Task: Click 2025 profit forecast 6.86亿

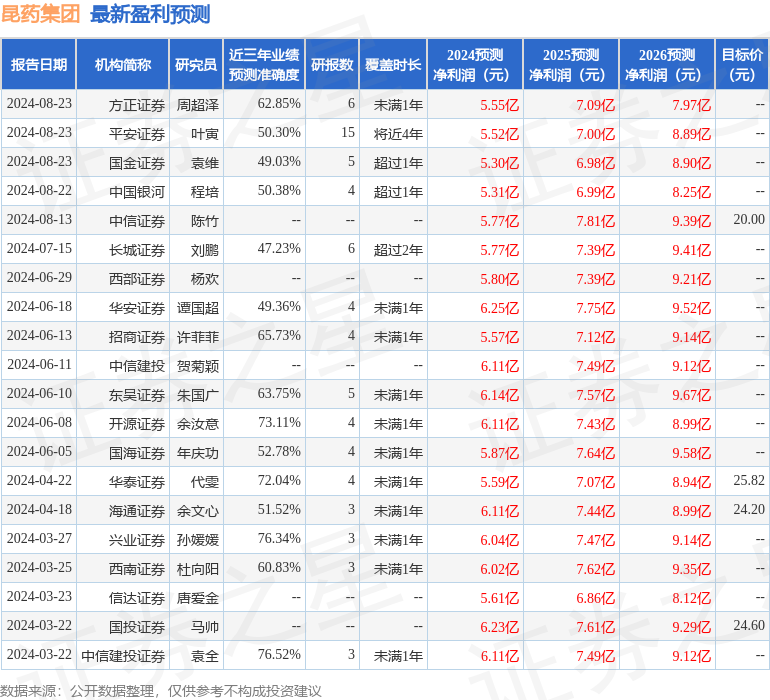Action: [596, 598]
